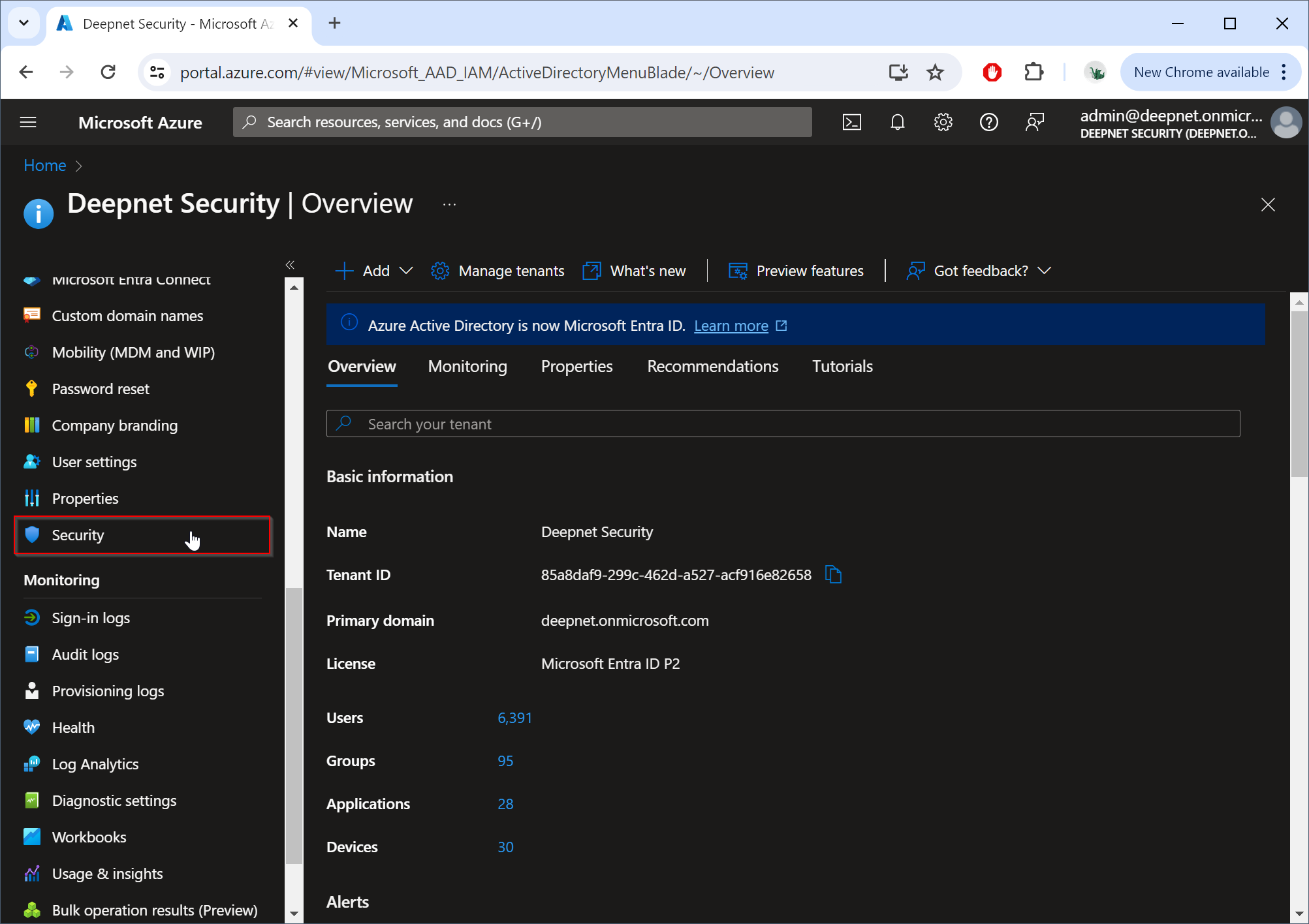Collapse the left navigation pane
The height and width of the screenshot is (924, 1309).
pyautogui.click(x=290, y=265)
